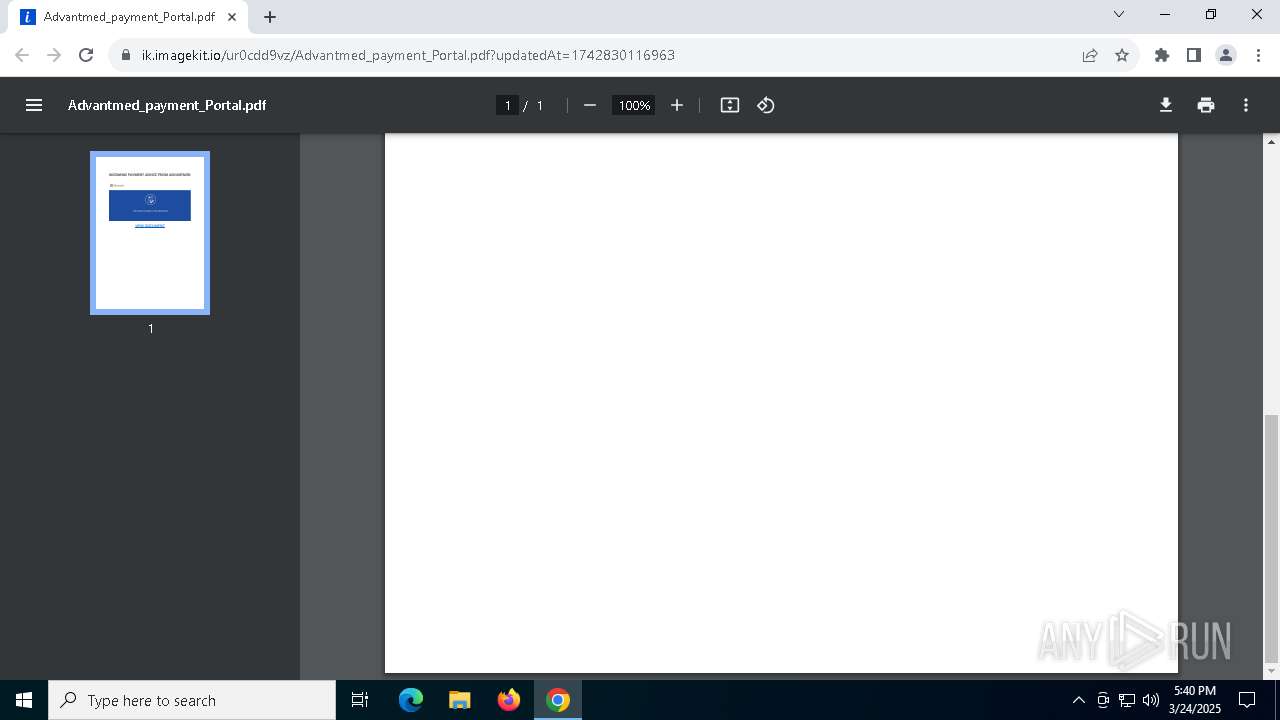Viewport: 1280px width, 720px height.
Task: Click the fit to page icon
Action: tap(730, 105)
